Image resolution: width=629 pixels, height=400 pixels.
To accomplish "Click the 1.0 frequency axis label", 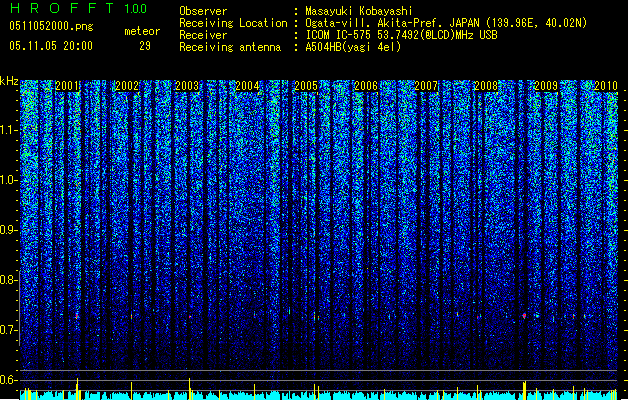I will pos(9,180).
